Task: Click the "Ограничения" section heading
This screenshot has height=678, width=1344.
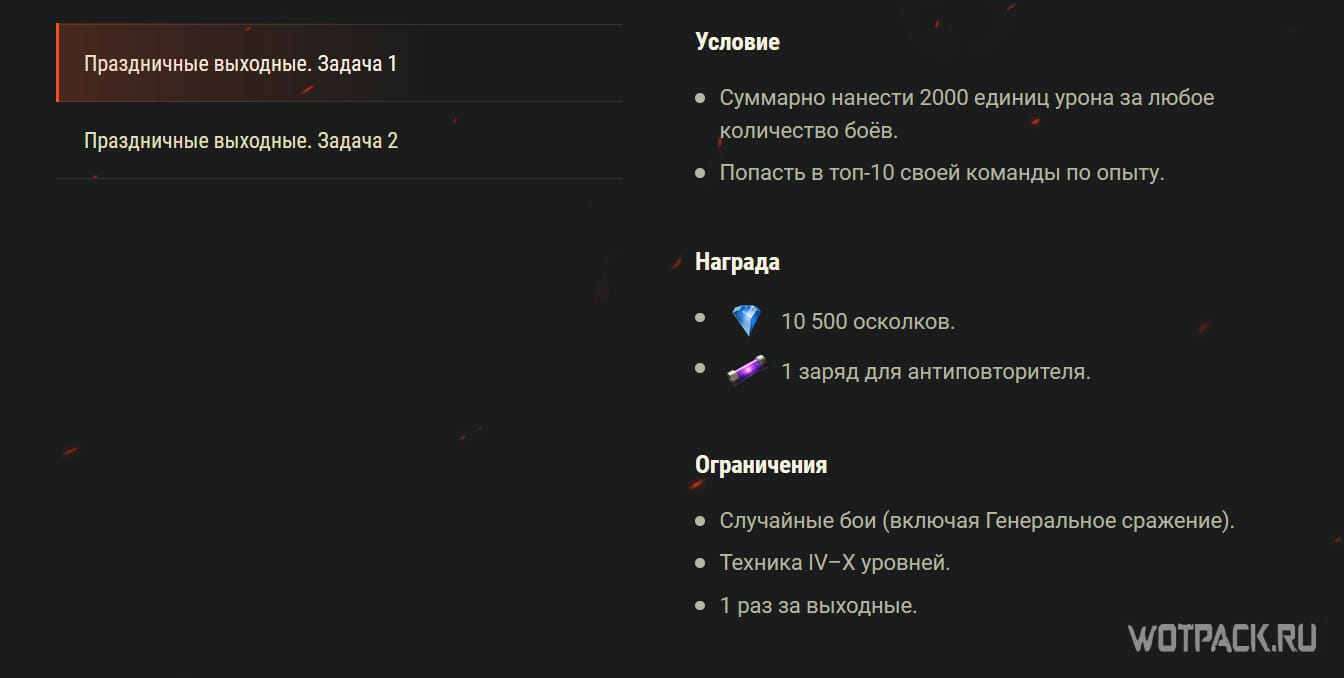Action: click(761, 465)
